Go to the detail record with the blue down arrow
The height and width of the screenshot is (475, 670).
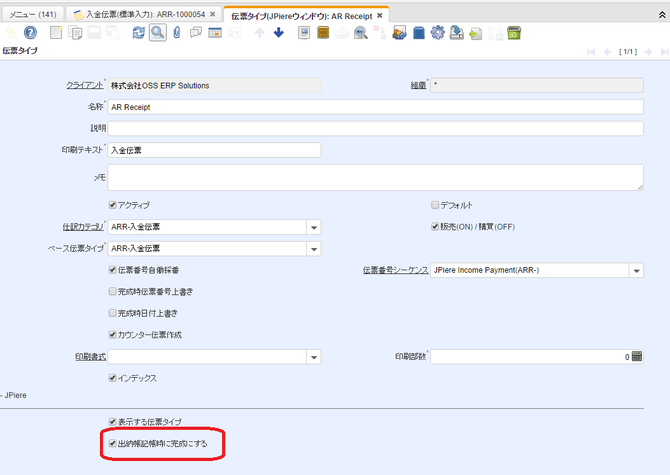(279, 32)
